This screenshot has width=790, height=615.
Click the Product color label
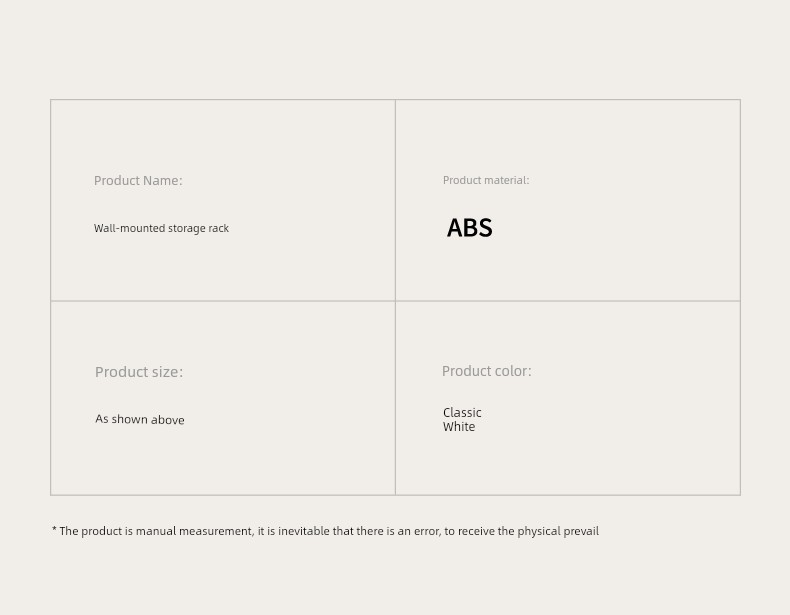click(x=487, y=371)
